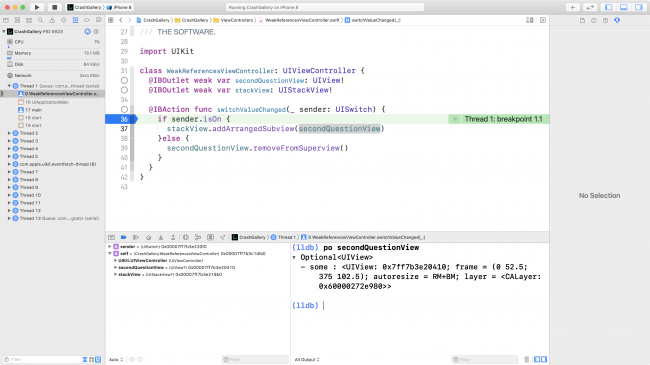Viewport: 650px width, 365px height.
Task: Open the project navigator folder icon
Action: pos(6,20)
